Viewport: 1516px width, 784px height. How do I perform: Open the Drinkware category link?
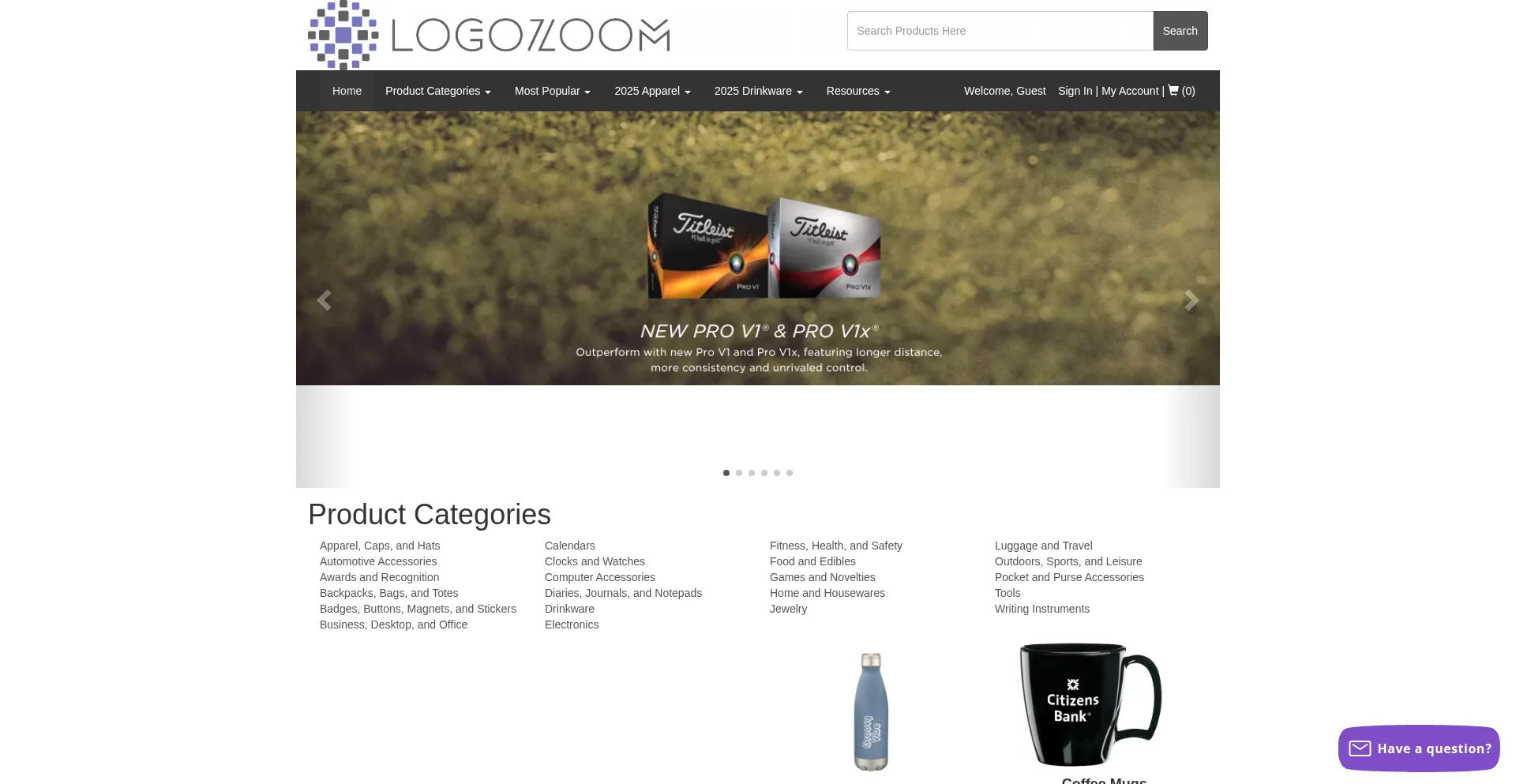[569, 609]
